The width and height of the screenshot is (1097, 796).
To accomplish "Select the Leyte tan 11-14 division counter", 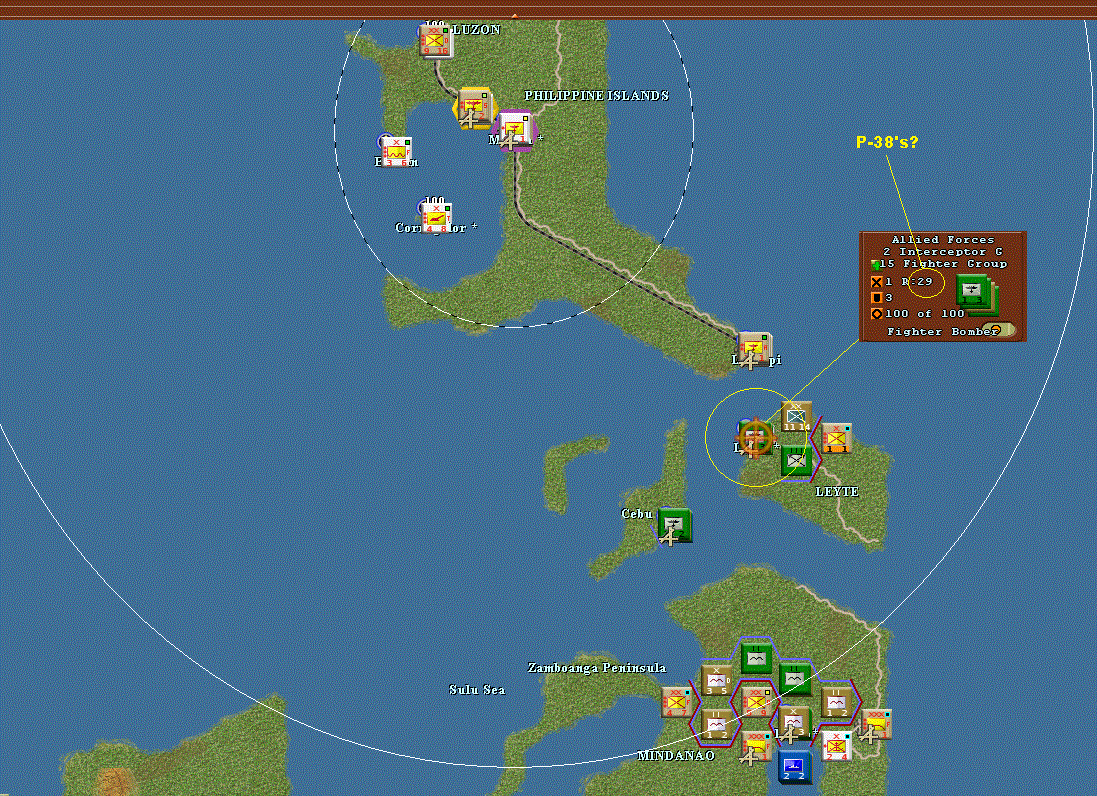I will pyautogui.click(x=797, y=417).
